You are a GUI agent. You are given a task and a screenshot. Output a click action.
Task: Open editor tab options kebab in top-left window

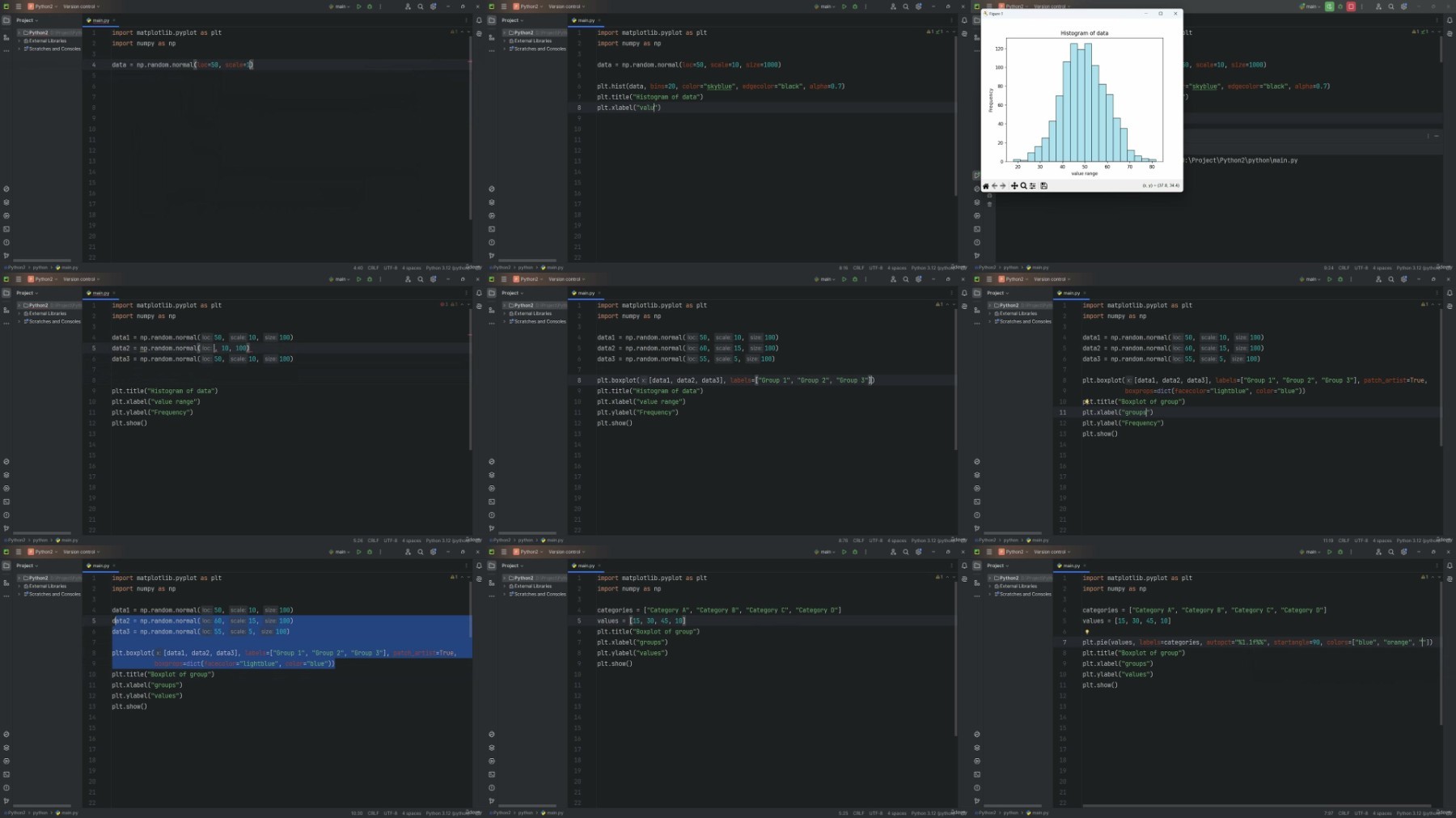(466, 20)
